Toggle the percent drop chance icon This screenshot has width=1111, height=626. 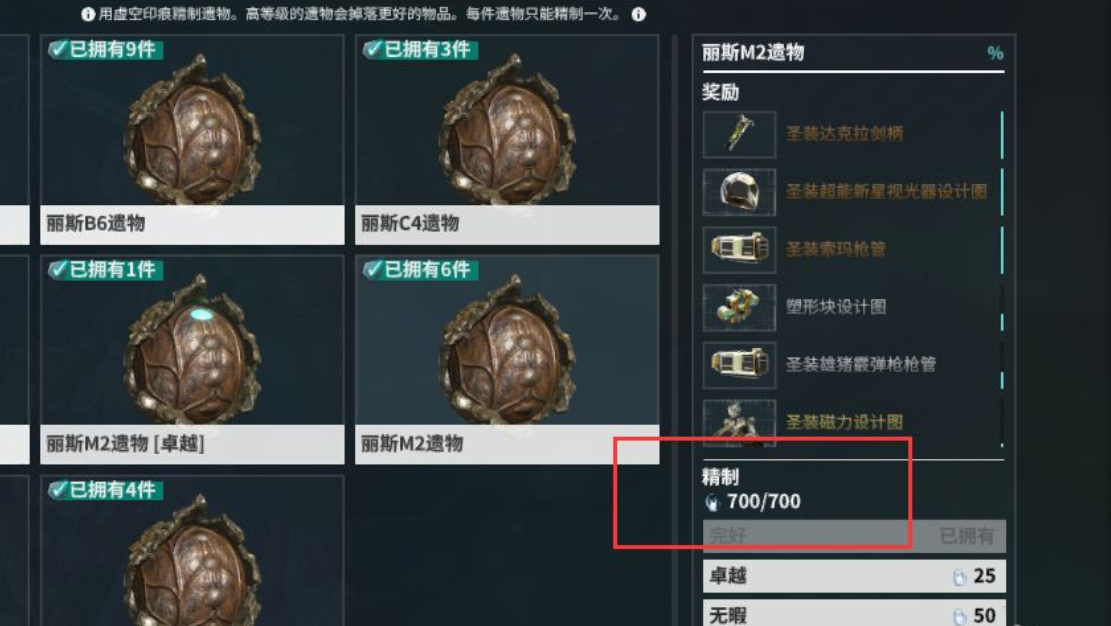(995, 53)
